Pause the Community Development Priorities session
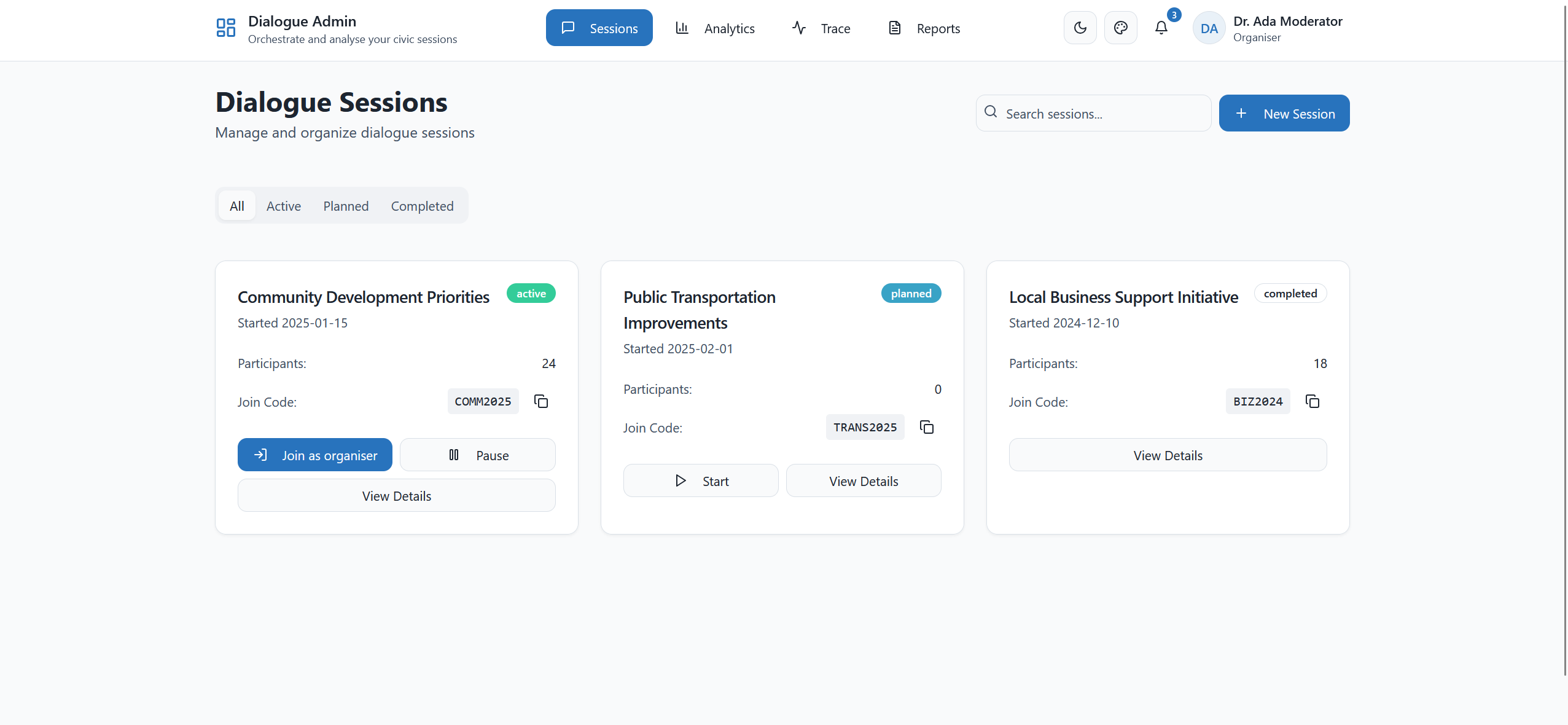The width and height of the screenshot is (1568, 725). (x=477, y=455)
